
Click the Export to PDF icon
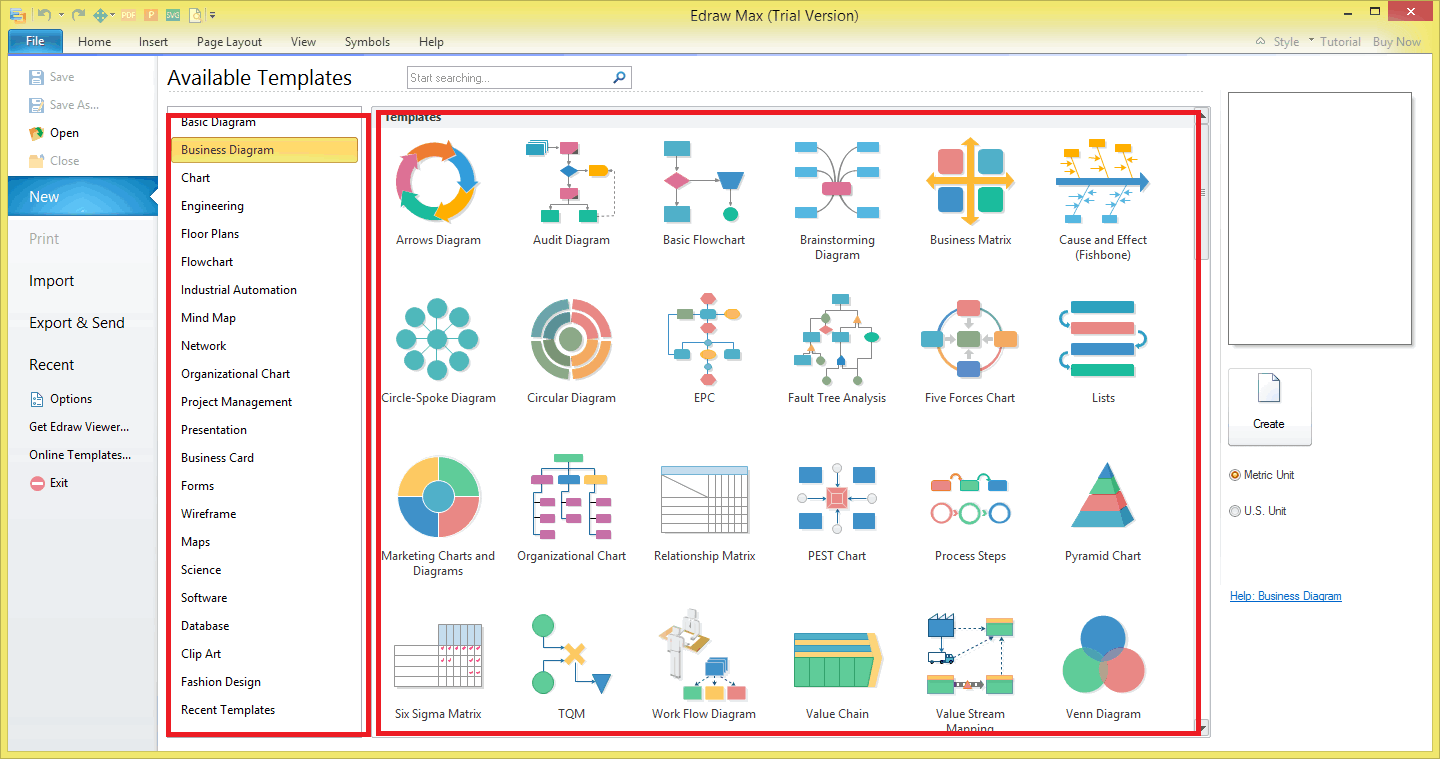[129, 15]
